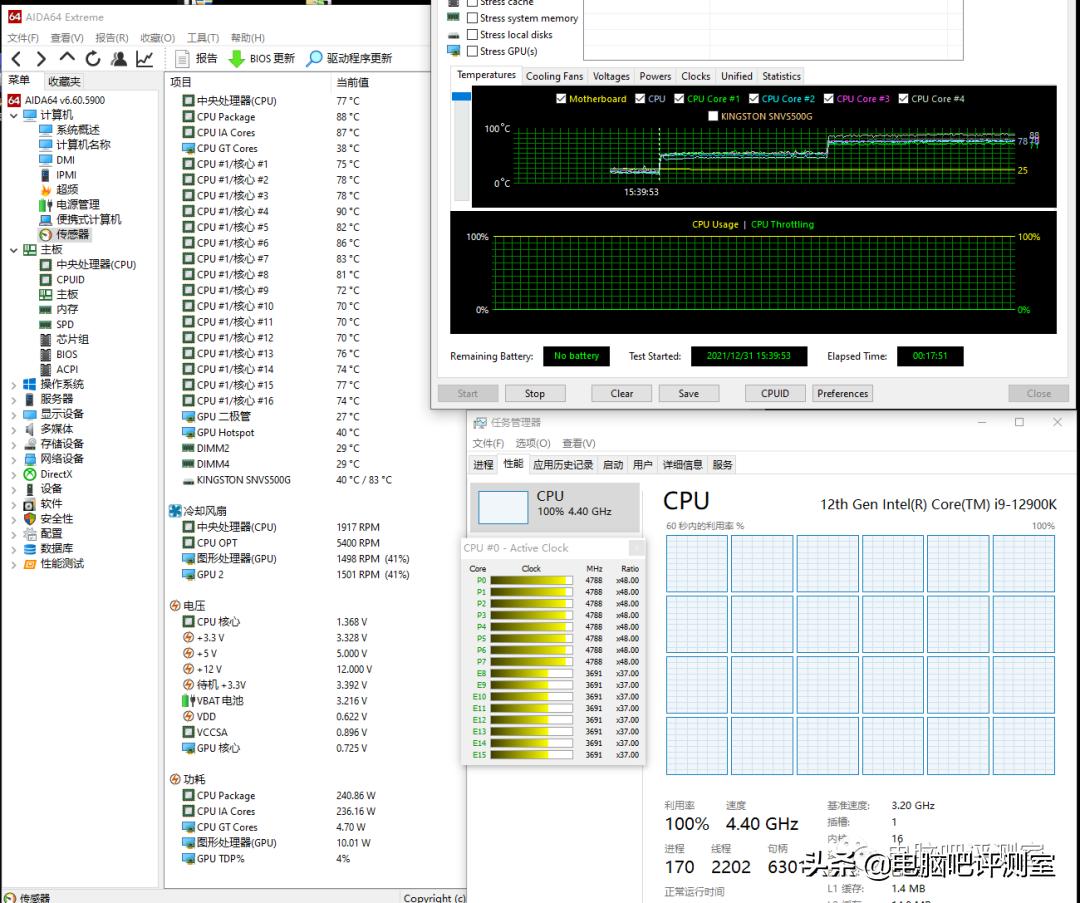Screen dimensions: 1080x903
Task: Click the driver update magnifier icon
Action: click(x=314, y=59)
